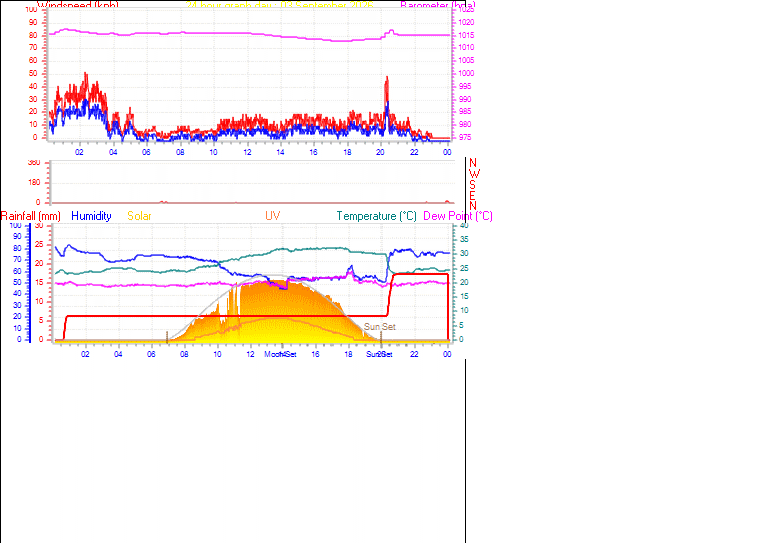Click the 1005 value on barometer axis
This screenshot has width=761, height=543.
466,60
